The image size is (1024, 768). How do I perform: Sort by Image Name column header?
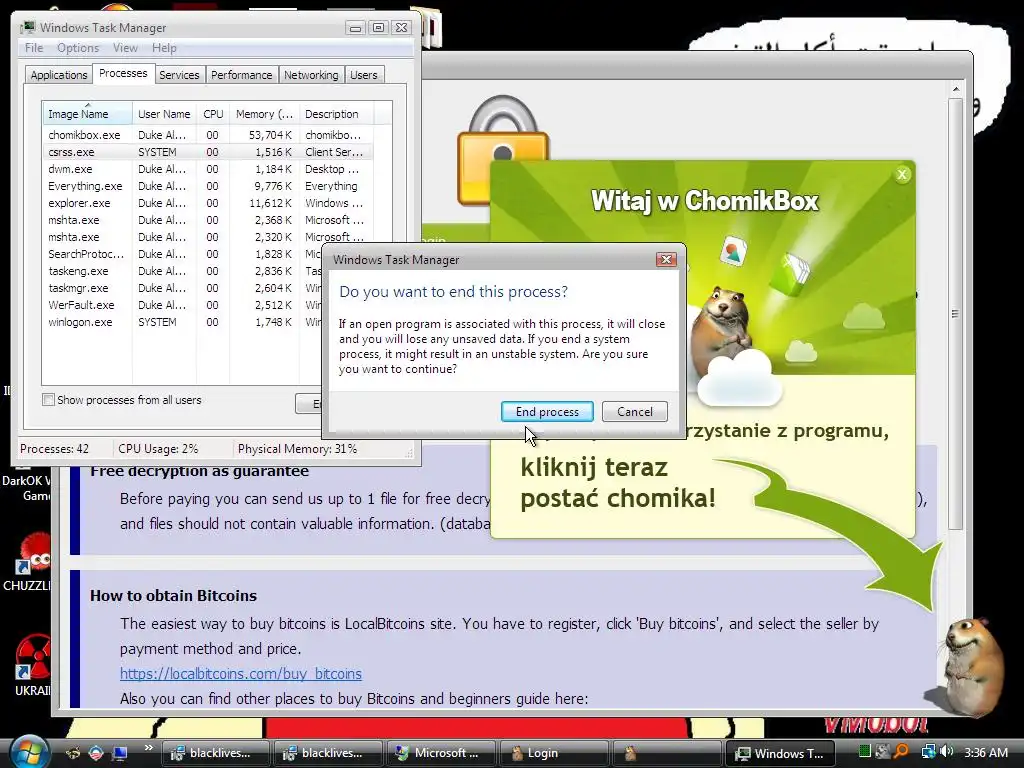click(x=87, y=114)
